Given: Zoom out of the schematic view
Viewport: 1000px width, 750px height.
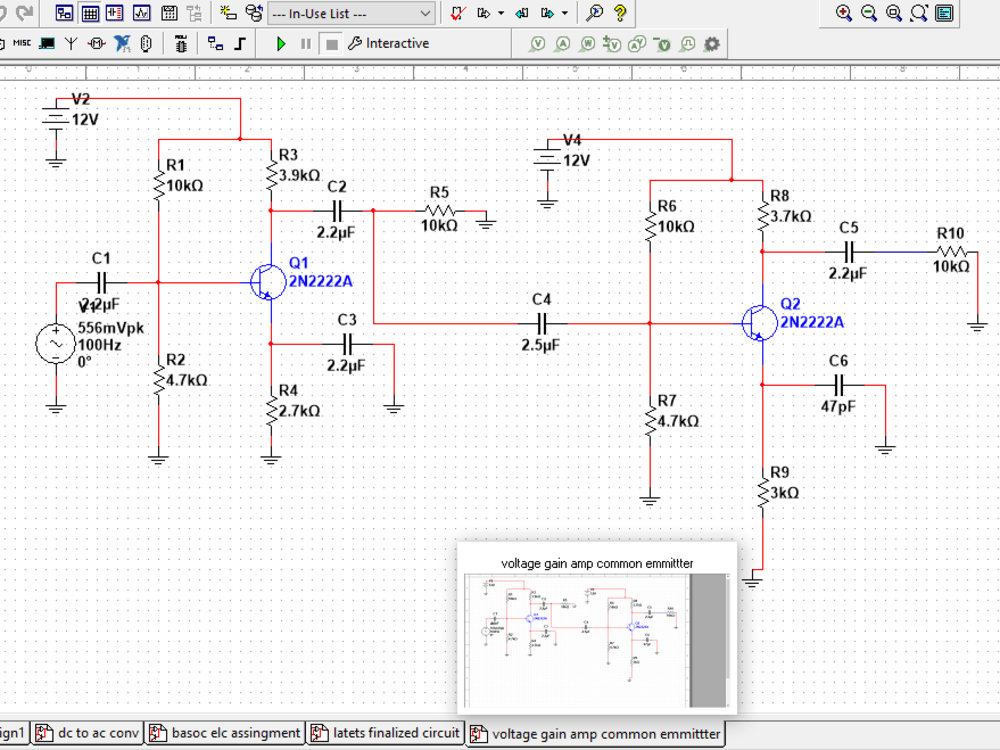Looking at the screenshot, I should click(867, 13).
